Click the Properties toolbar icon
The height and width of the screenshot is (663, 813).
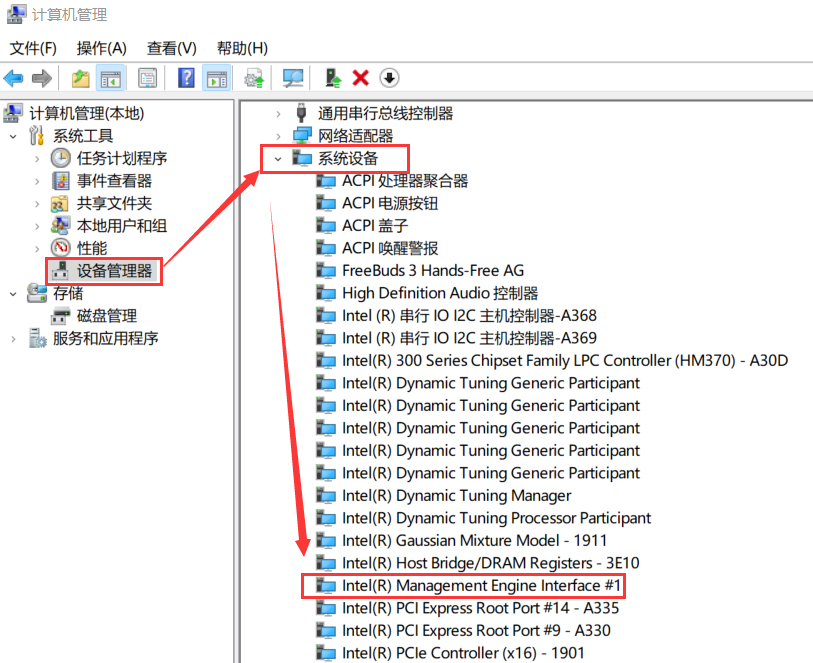tap(148, 78)
